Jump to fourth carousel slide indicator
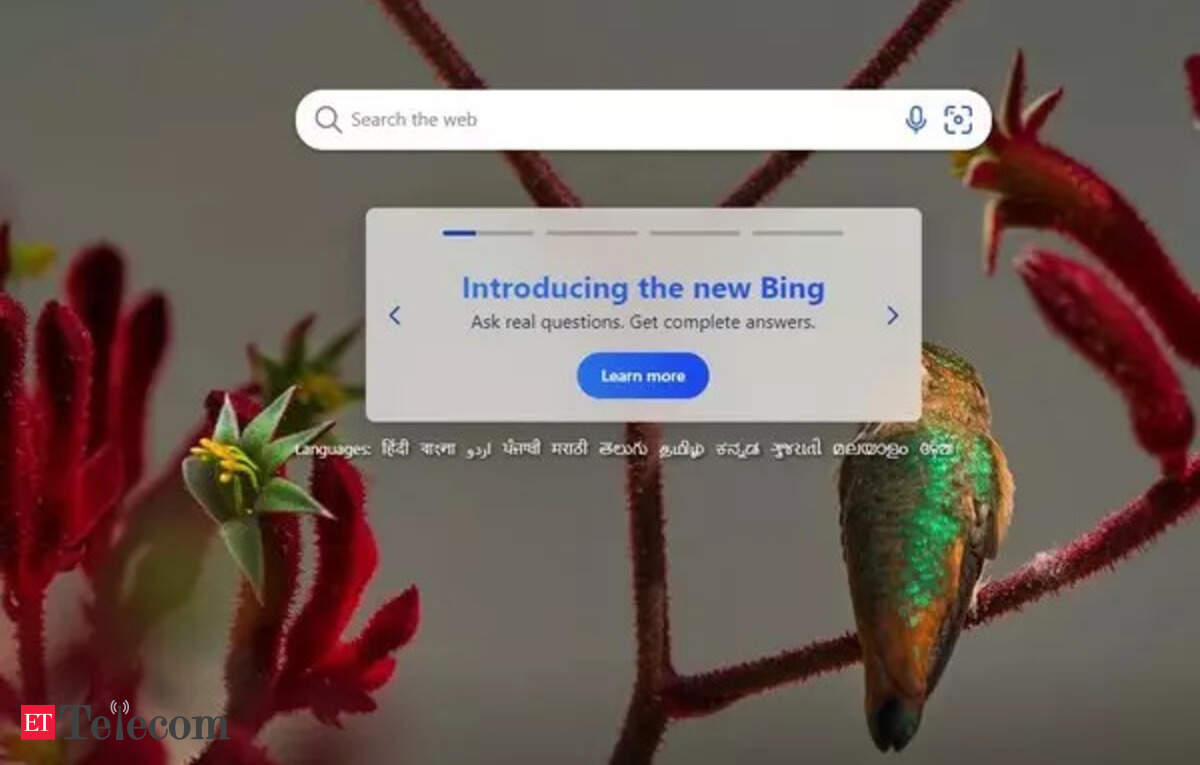 pyautogui.click(x=798, y=233)
